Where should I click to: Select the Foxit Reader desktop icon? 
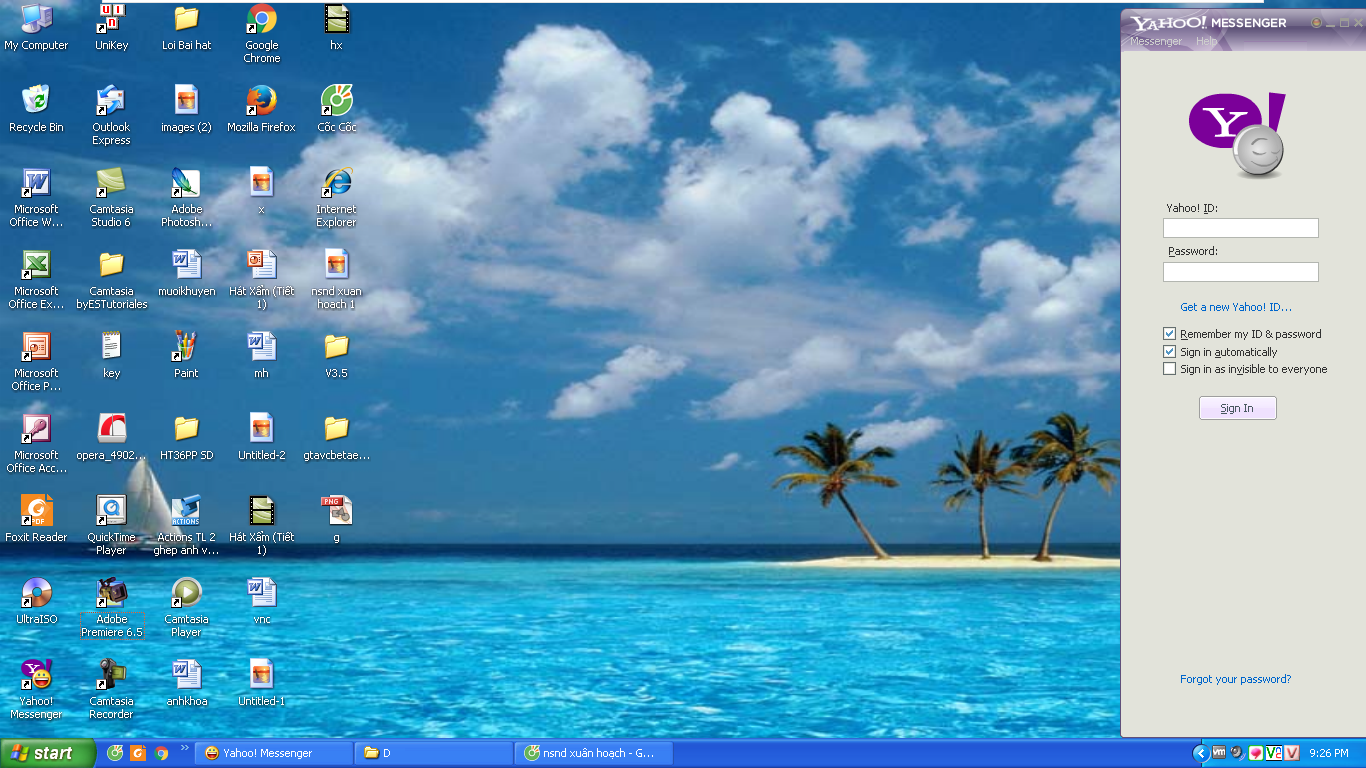(37, 520)
